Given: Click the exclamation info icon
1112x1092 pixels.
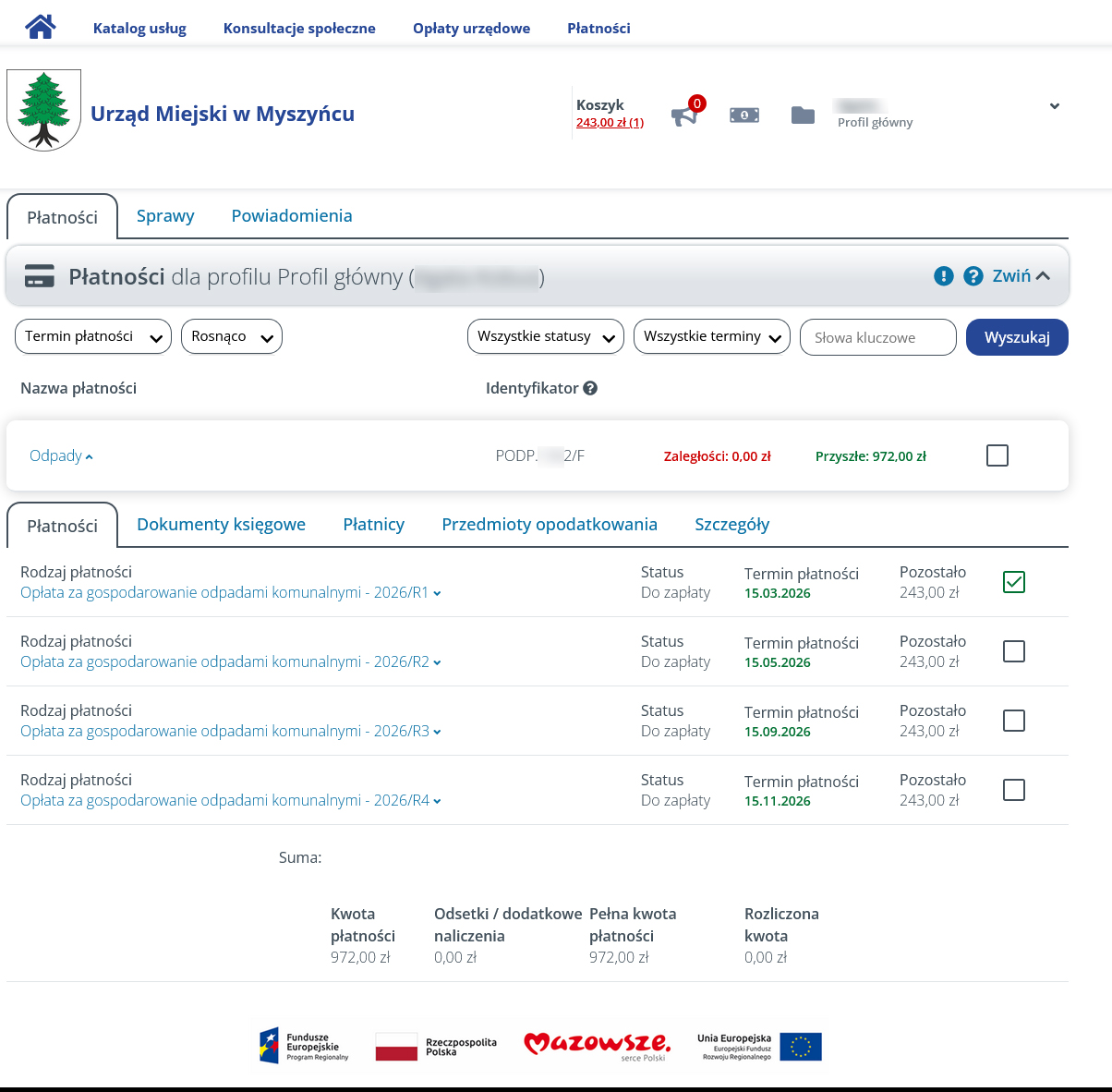Looking at the screenshot, I should click(943, 276).
